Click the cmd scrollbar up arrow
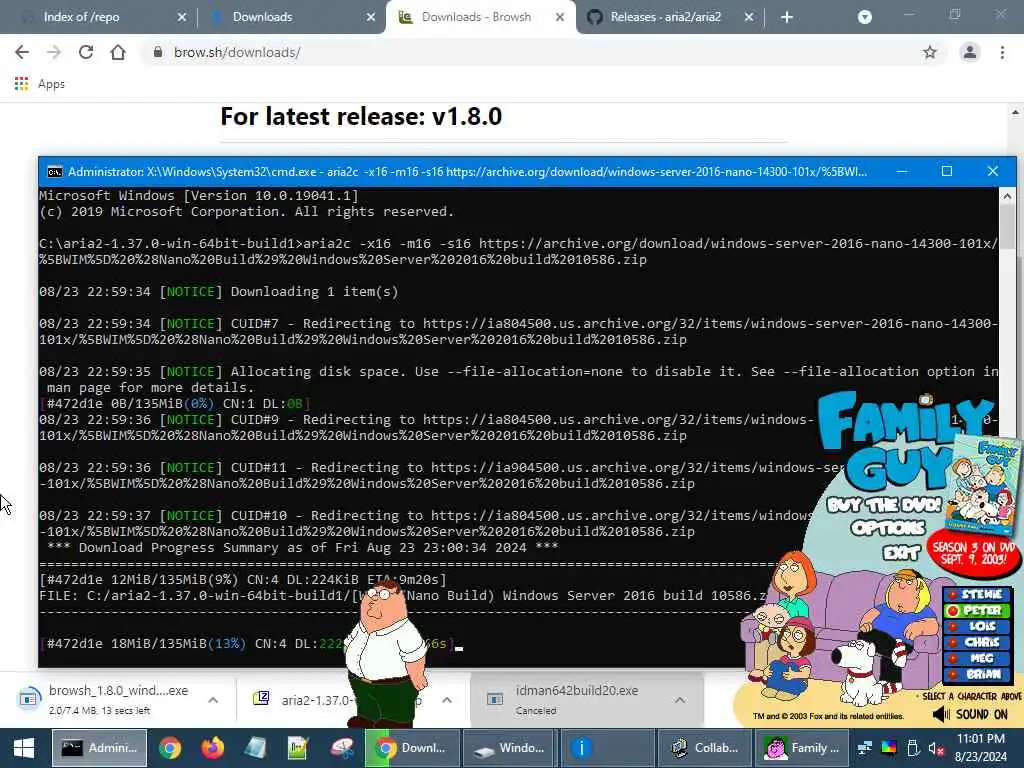The height and width of the screenshot is (768, 1024). point(1006,195)
